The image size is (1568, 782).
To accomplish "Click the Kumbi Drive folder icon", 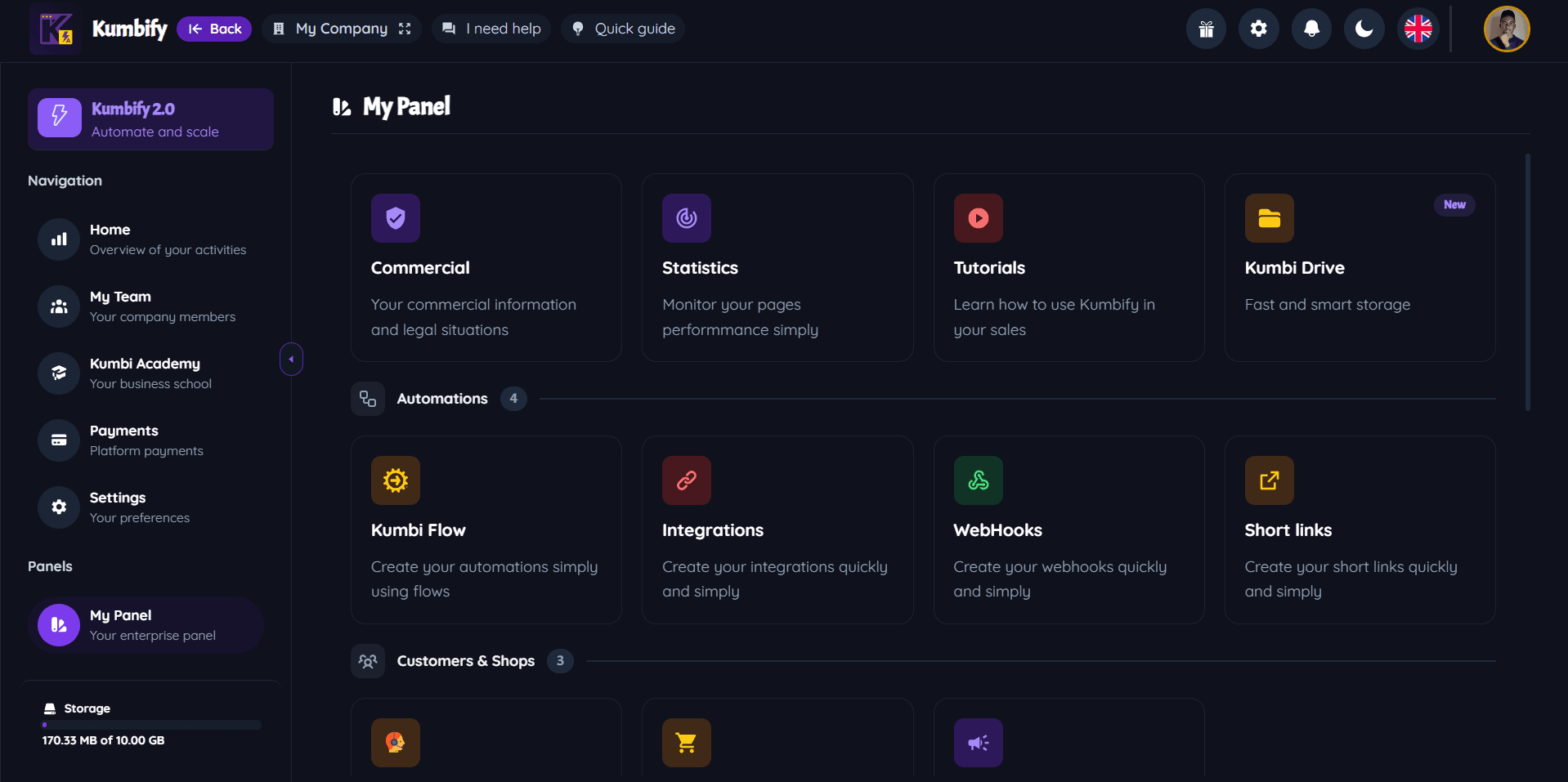I will pyautogui.click(x=1270, y=218).
